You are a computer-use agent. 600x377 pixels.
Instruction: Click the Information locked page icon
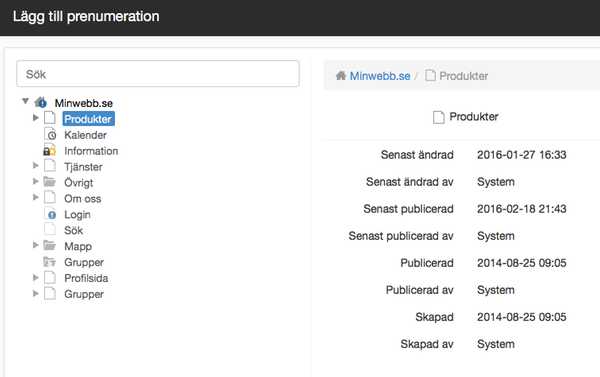(x=49, y=150)
